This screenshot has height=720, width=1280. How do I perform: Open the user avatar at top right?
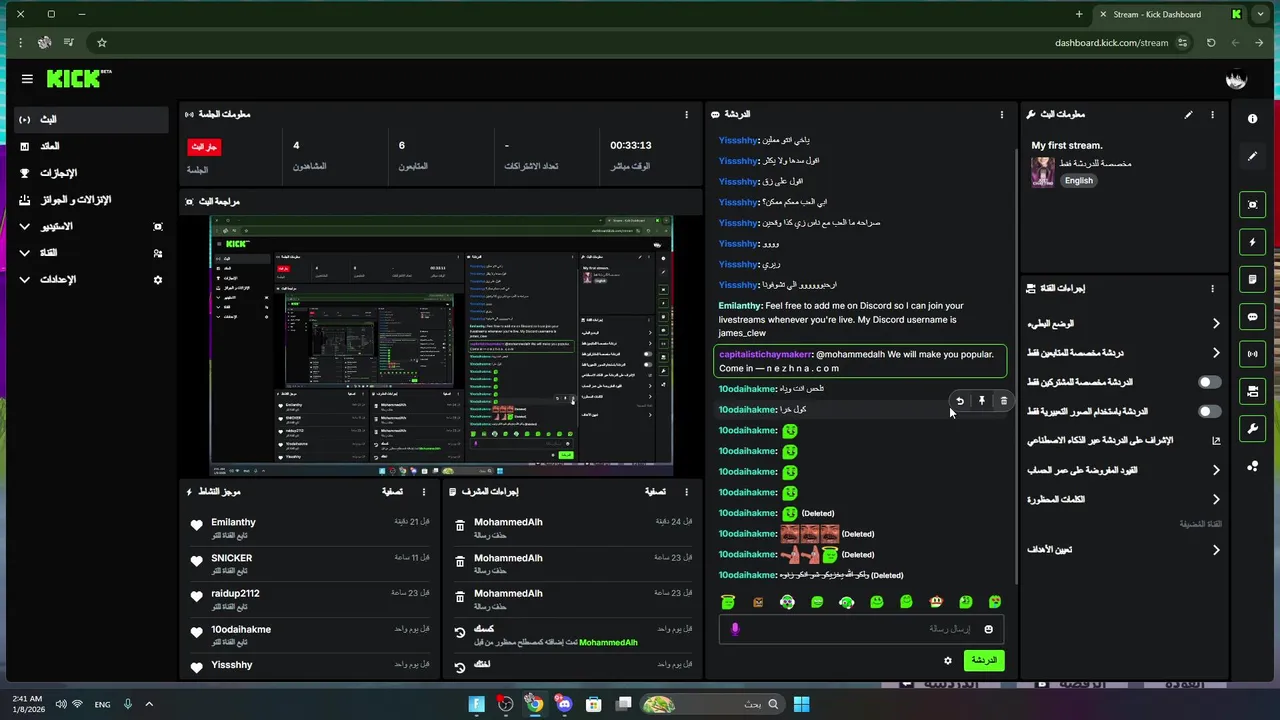[1236, 79]
